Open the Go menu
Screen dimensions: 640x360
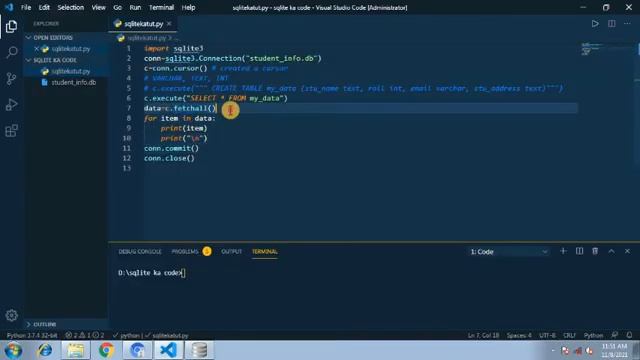click(118, 7)
